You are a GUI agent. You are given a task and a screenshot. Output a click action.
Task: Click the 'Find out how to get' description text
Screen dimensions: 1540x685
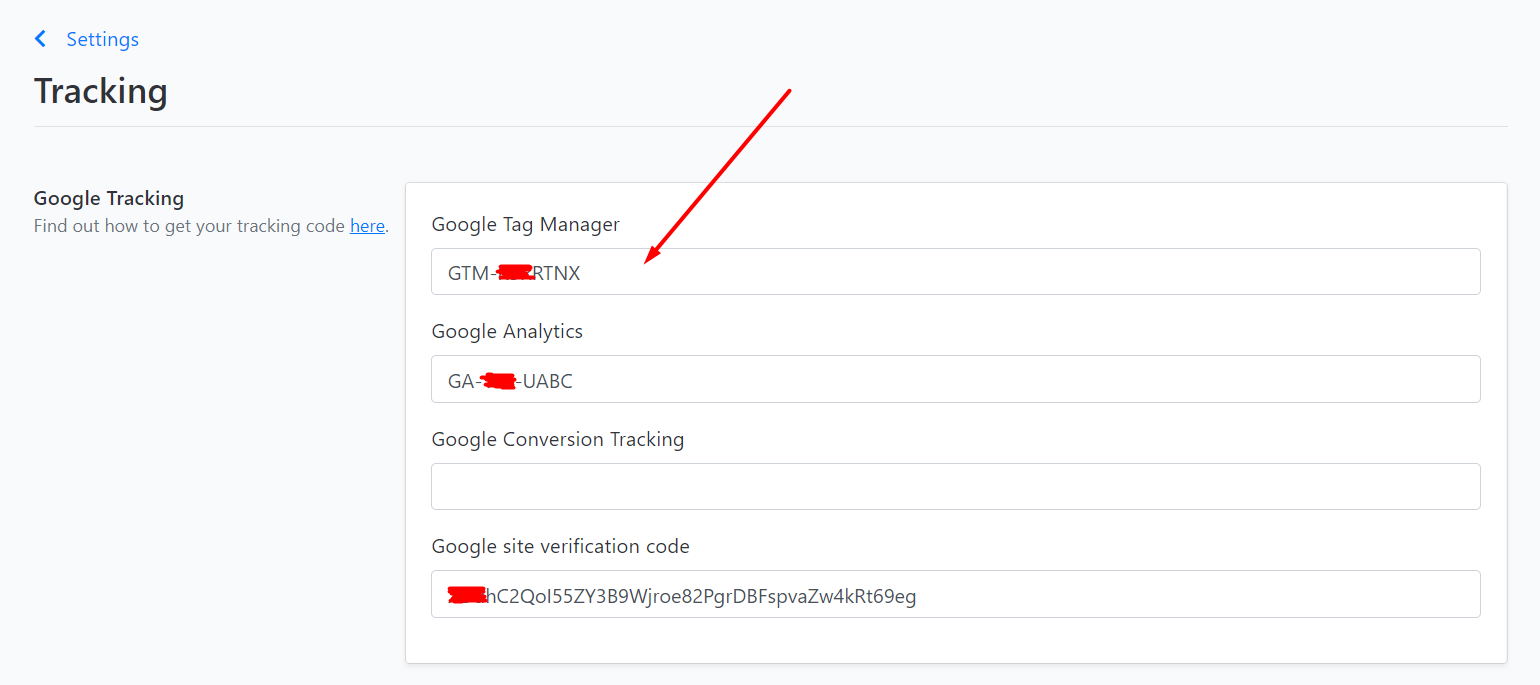[x=111, y=226]
